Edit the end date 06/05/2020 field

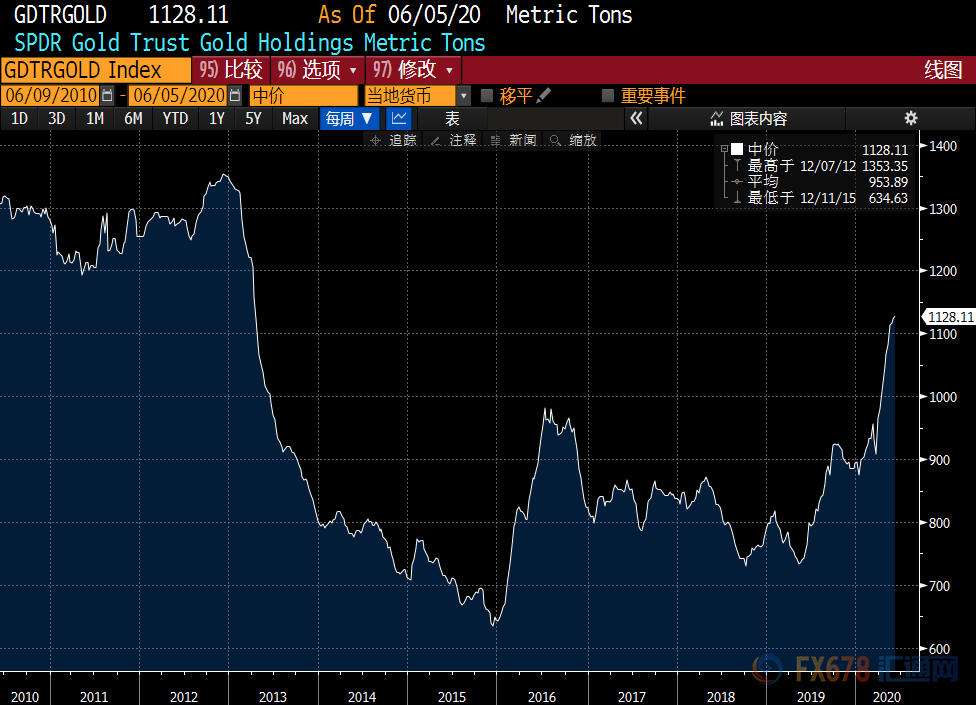click(x=179, y=95)
